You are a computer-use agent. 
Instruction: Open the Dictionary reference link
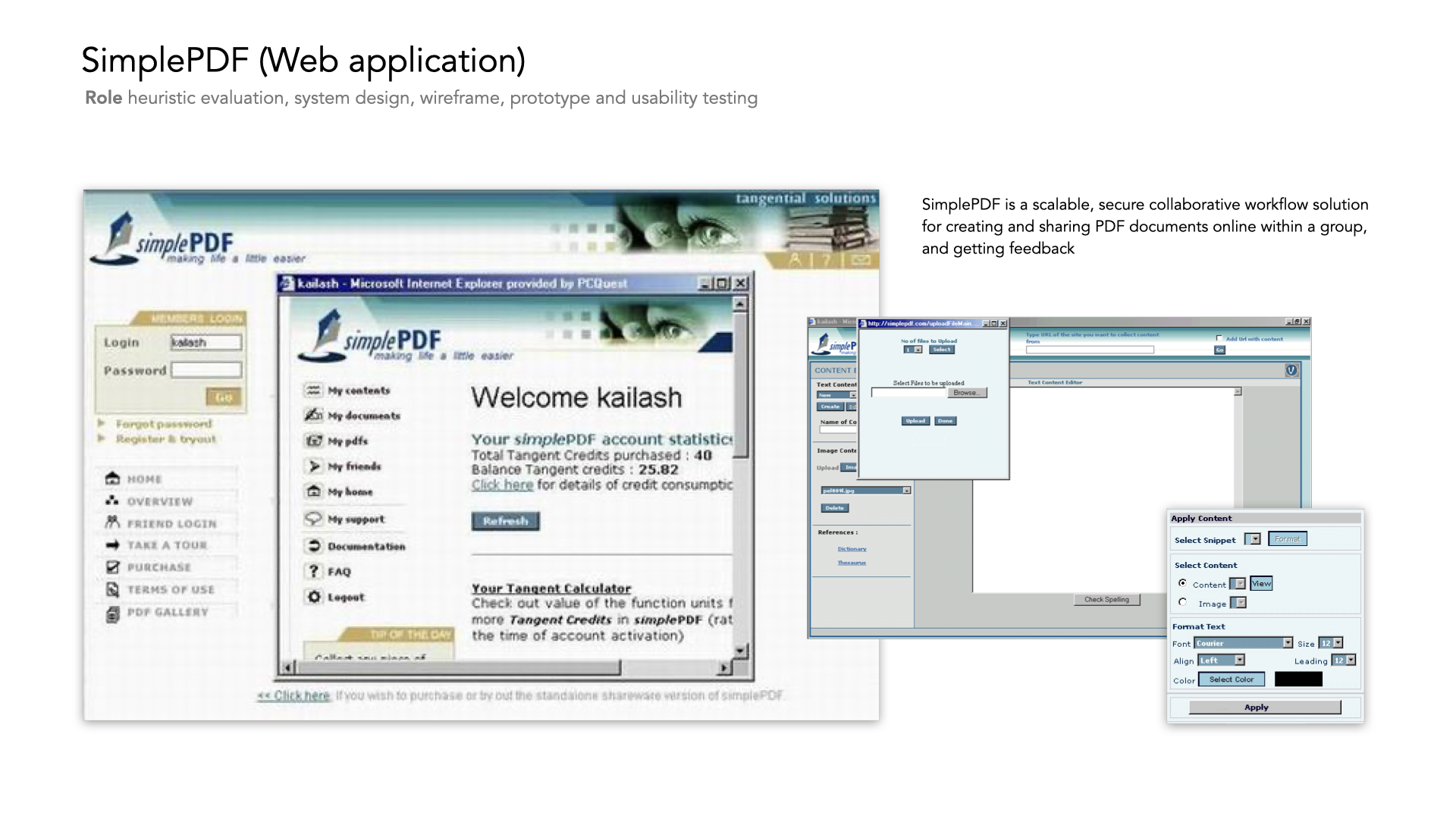(x=852, y=548)
